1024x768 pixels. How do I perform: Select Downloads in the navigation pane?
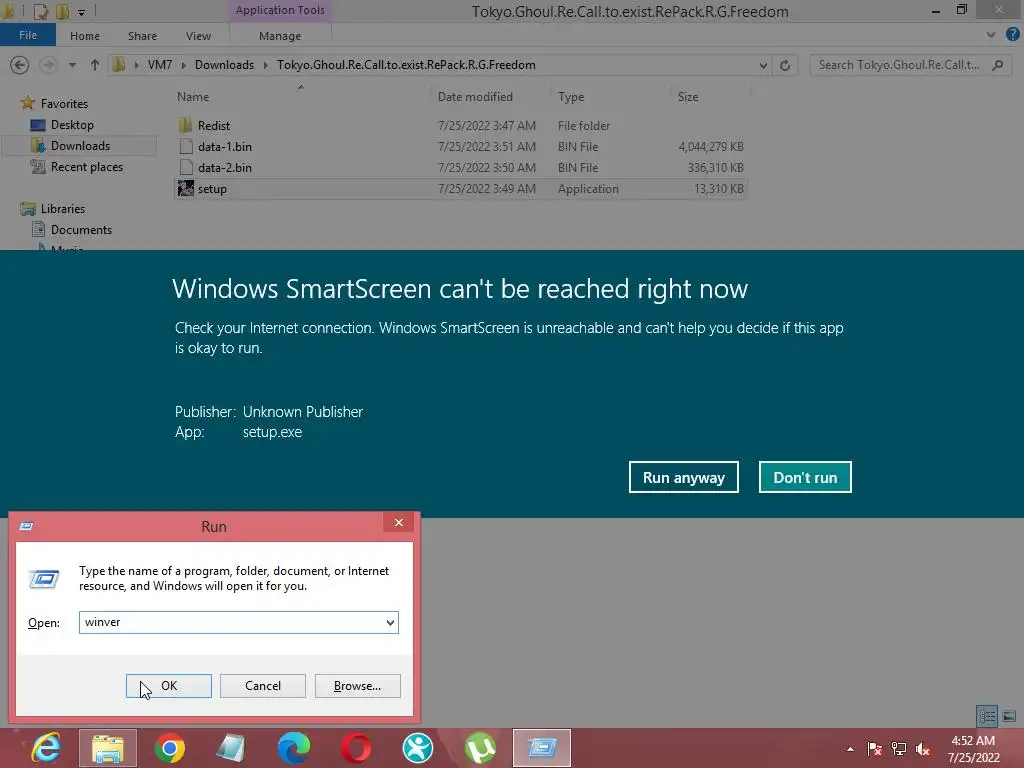tap(80, 146)
